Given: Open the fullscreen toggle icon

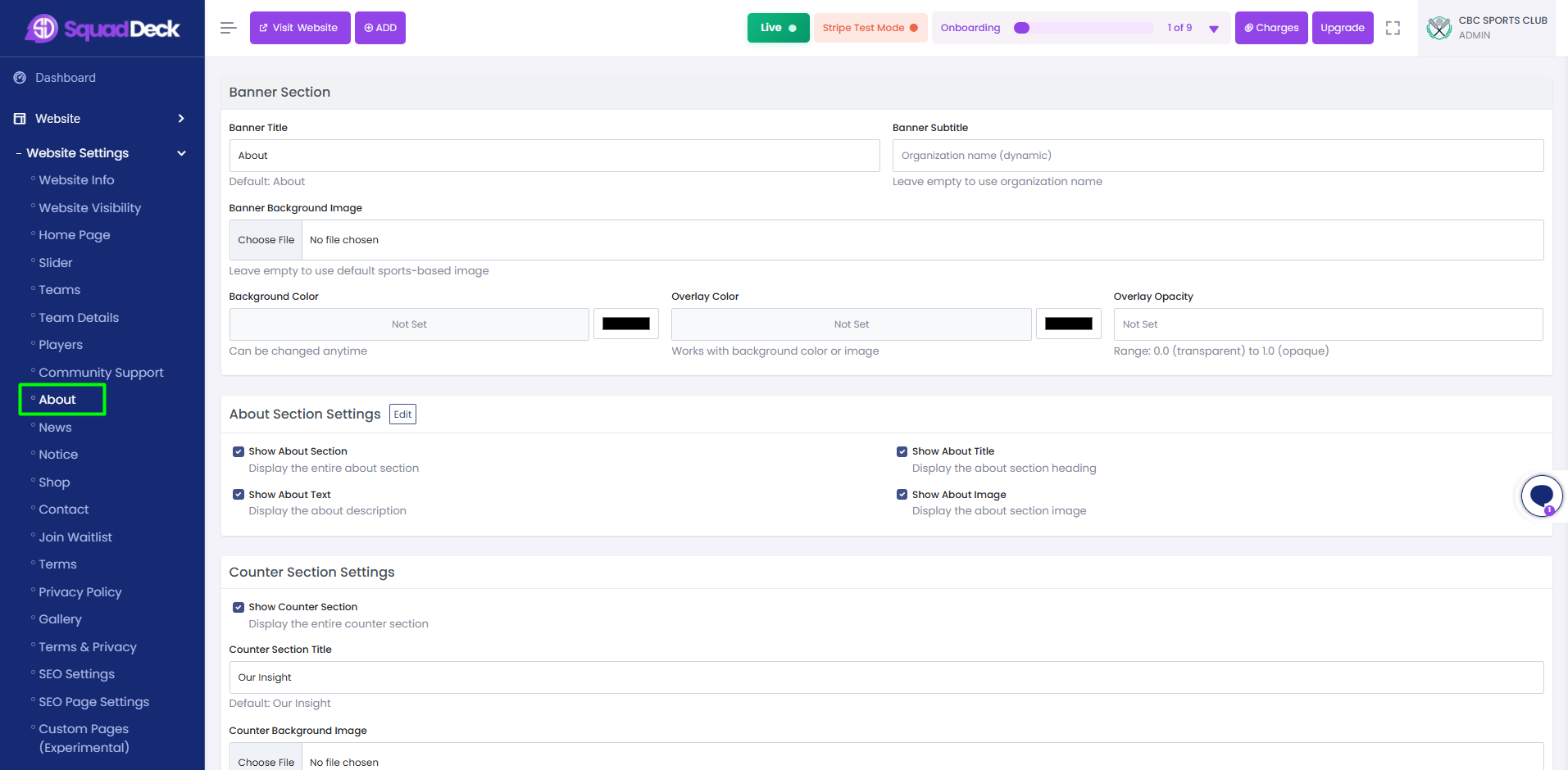Looking at the screenshot, I should coord(1393,28).
